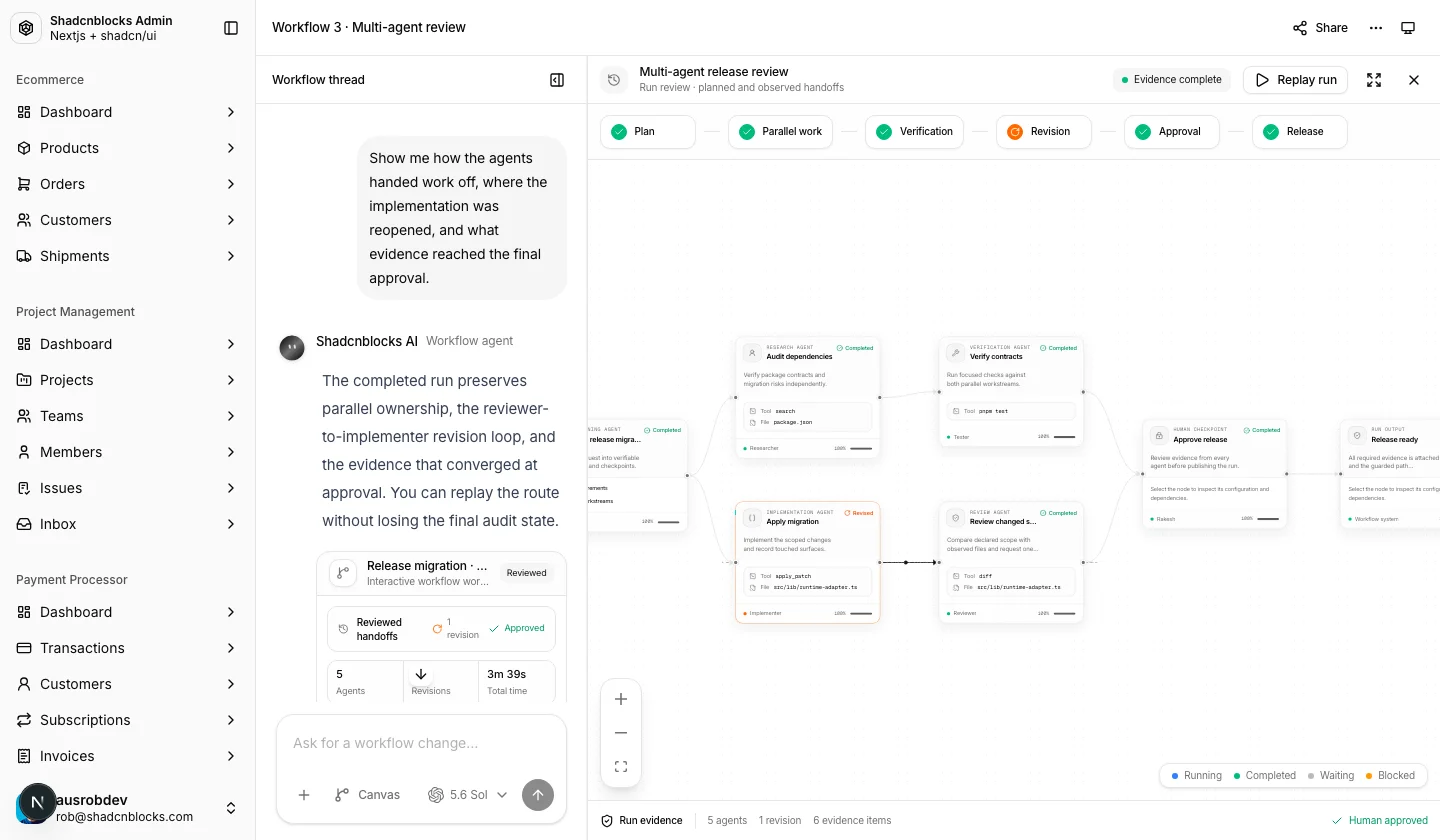Select the Parallel work stage step
1440x840 pixels.
click(x=780, y=132)
